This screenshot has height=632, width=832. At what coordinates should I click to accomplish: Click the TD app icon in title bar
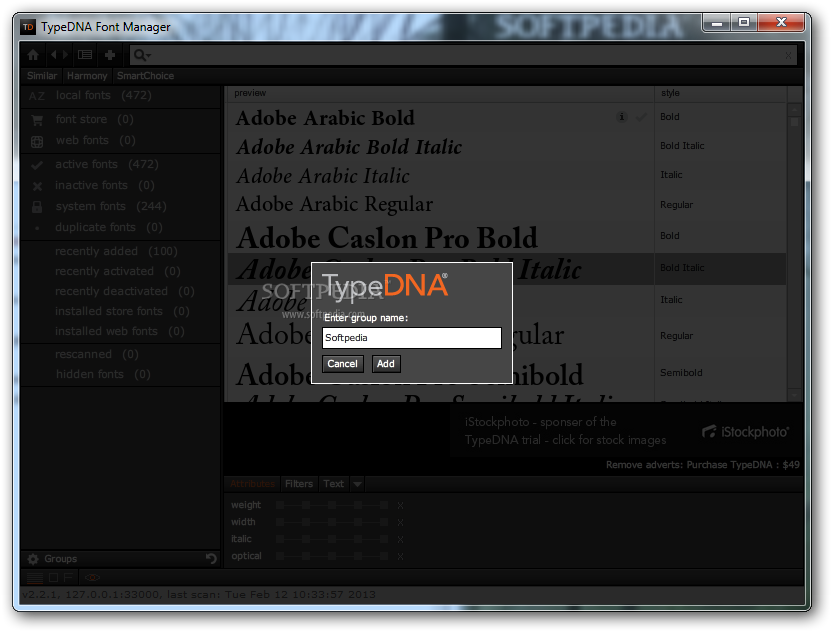pyautogui.click(x=28, y=27)
